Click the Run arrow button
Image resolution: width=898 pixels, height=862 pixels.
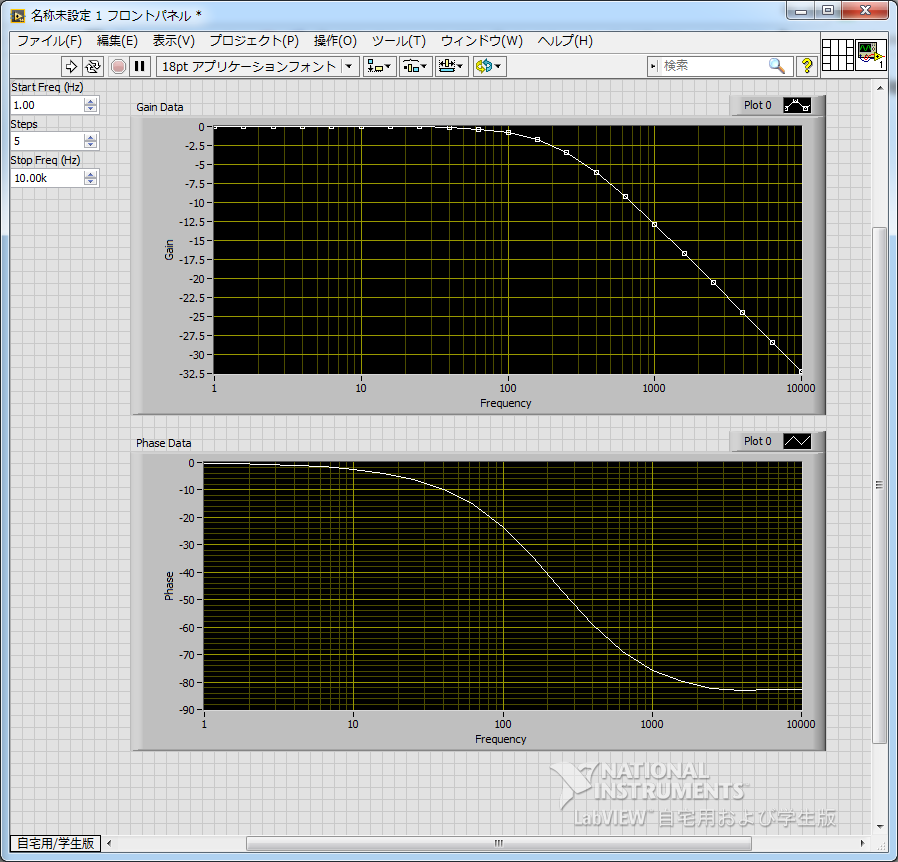click(x=71, y=66)
